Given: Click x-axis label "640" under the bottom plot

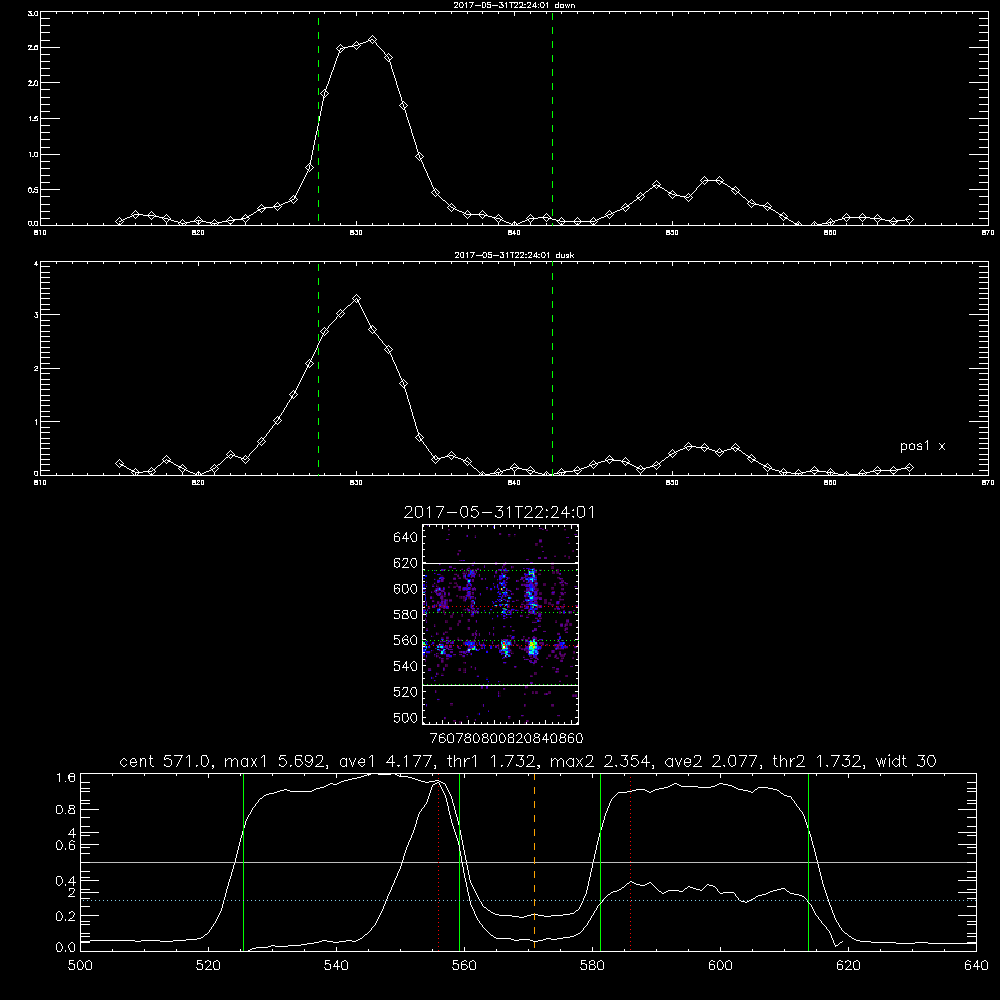Looking at the screenshot, I should [976, 965].
